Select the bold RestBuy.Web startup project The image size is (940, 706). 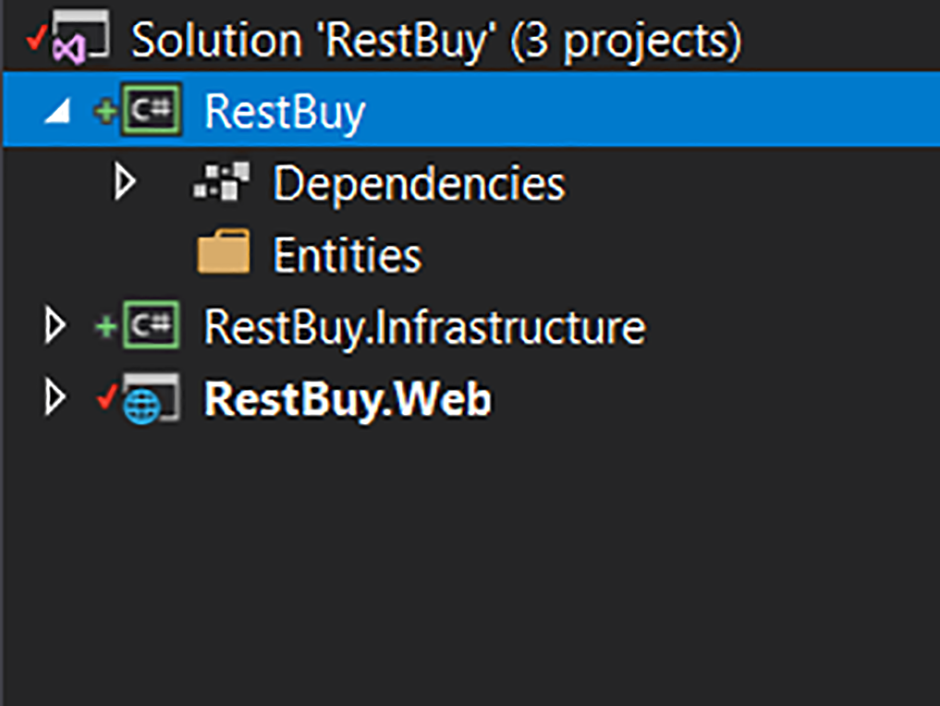(347, 400)
